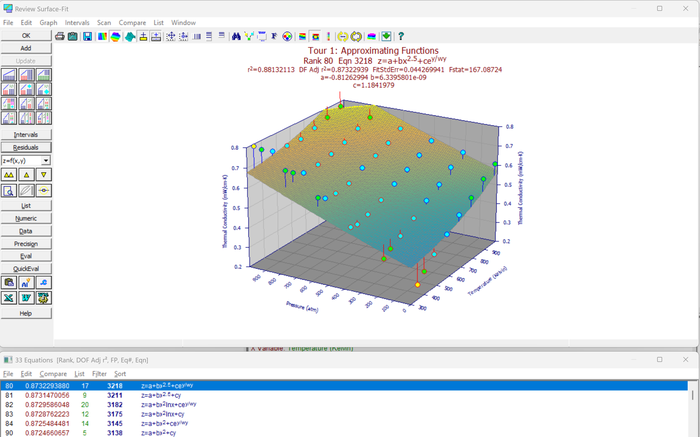Click the teal solid surface toolbar icon
Viewport: 700px width, 437px height.
coord(130,37)
